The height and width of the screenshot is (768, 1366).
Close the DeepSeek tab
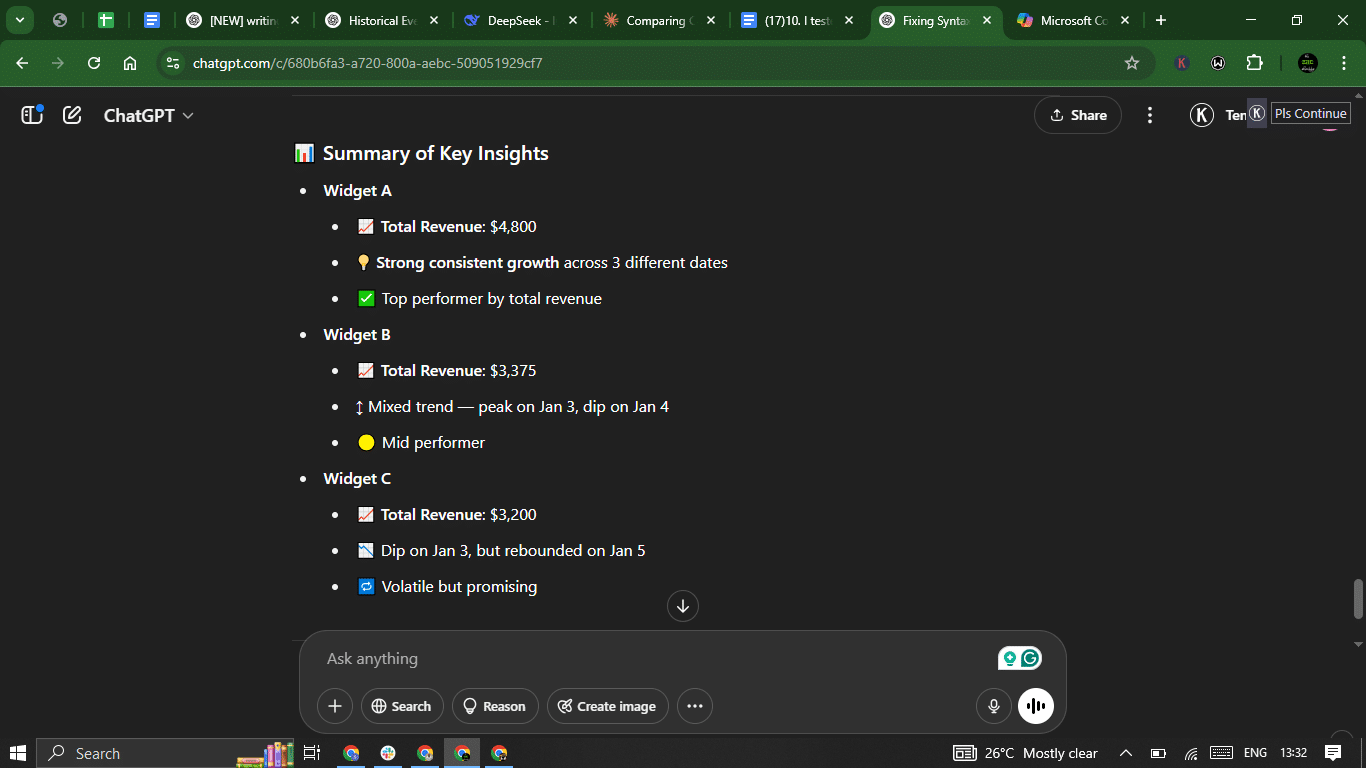(x=572, y=20)
